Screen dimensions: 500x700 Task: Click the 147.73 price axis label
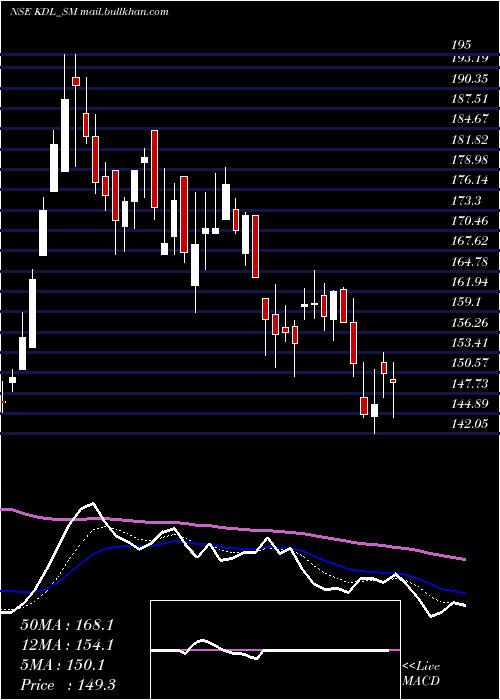[469, 383]
